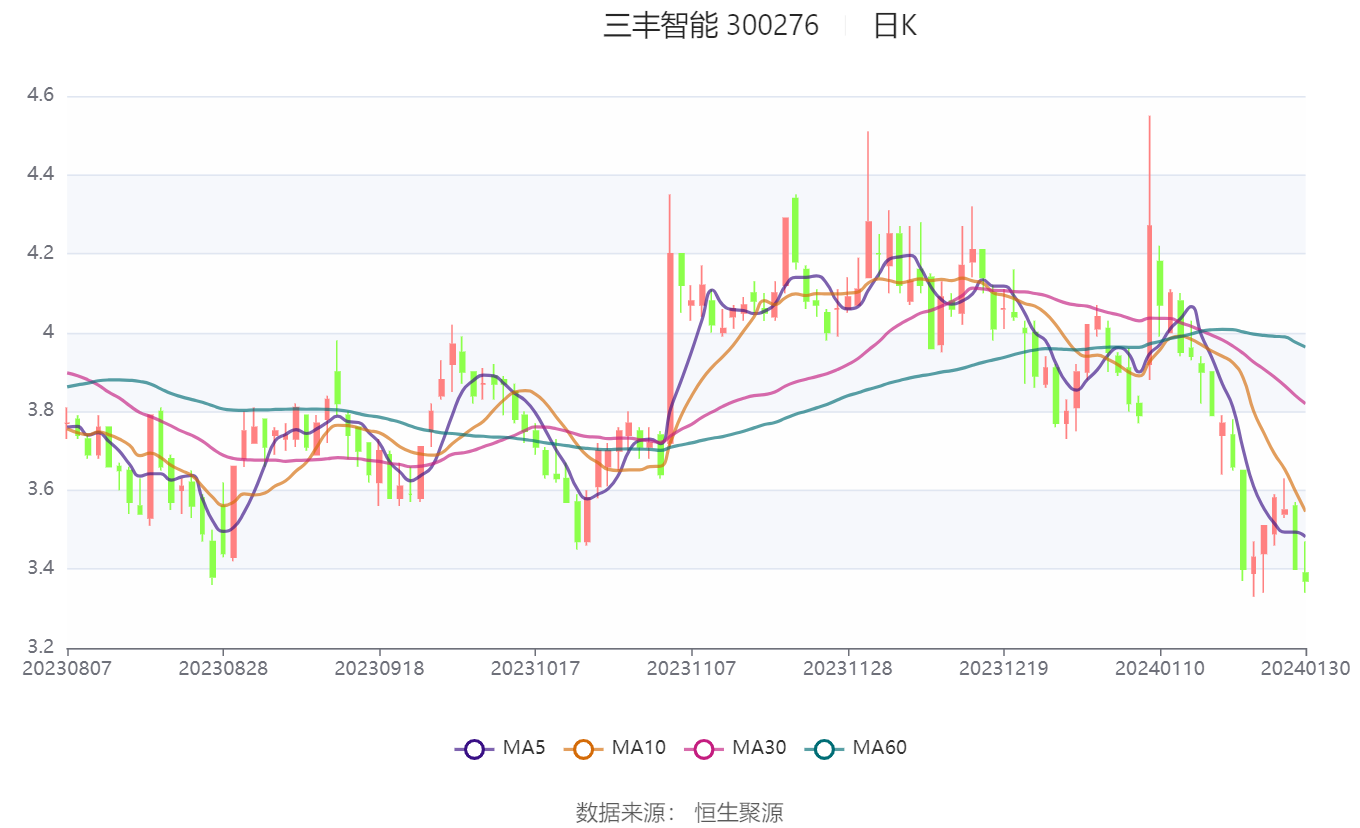This screenshot has width=1360, height=828.
Task: Toggle the MA60 legend series
Action: [854, 748]
